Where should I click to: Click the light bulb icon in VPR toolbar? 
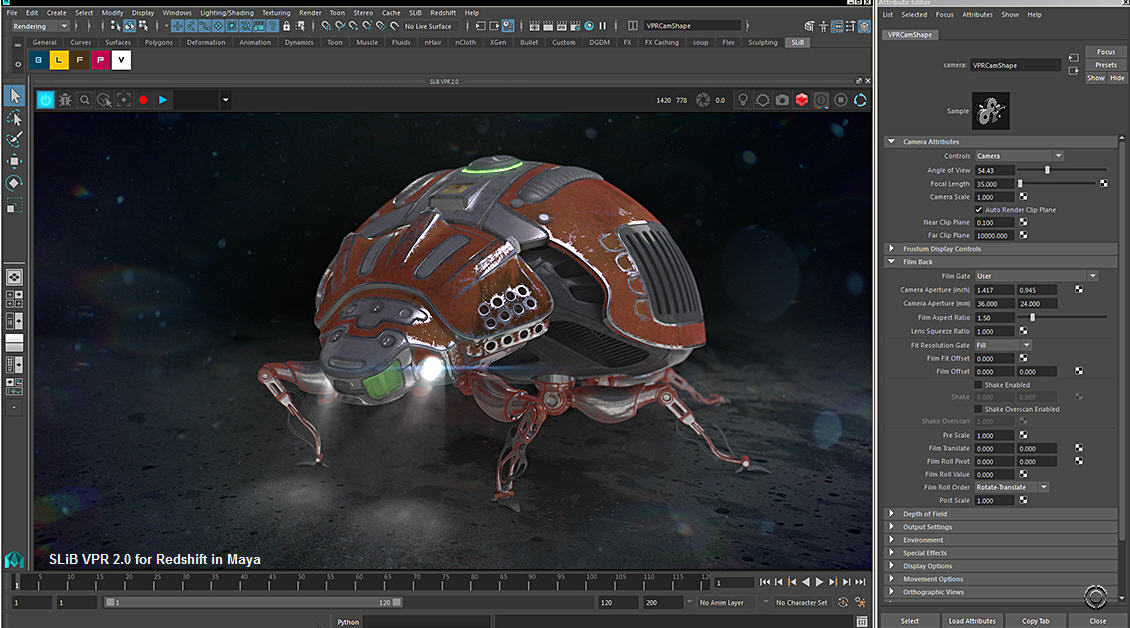click(x=743, y=100)
